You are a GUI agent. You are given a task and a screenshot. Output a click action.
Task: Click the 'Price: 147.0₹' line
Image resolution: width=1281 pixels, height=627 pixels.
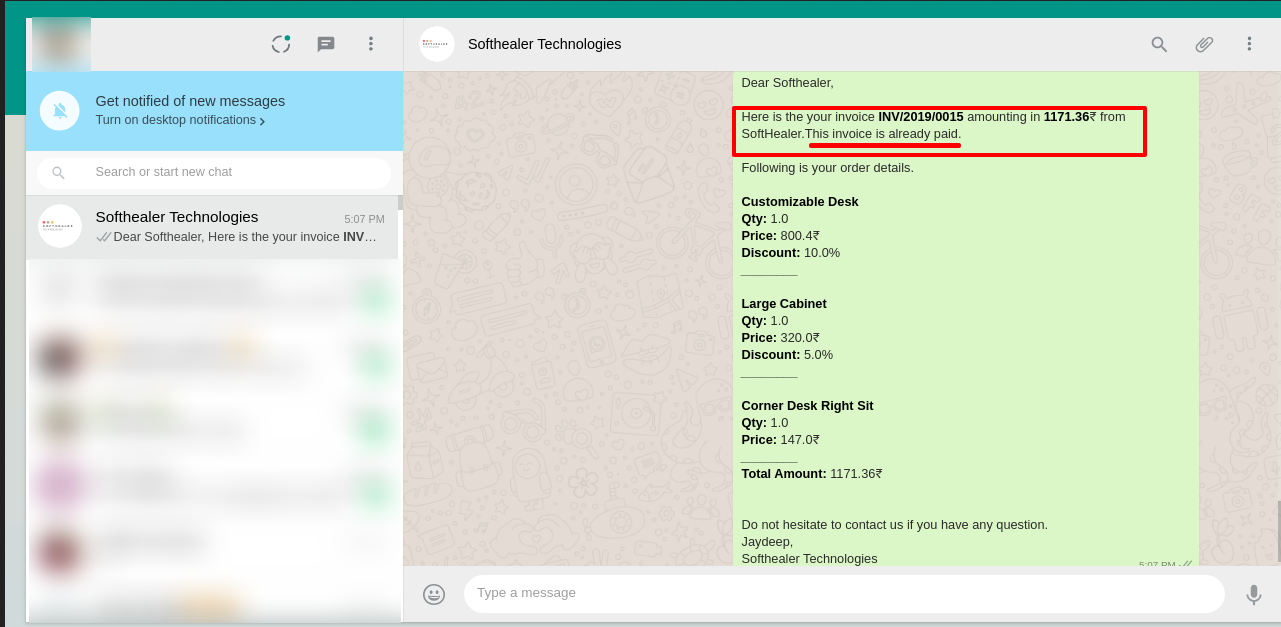(780, 439)
